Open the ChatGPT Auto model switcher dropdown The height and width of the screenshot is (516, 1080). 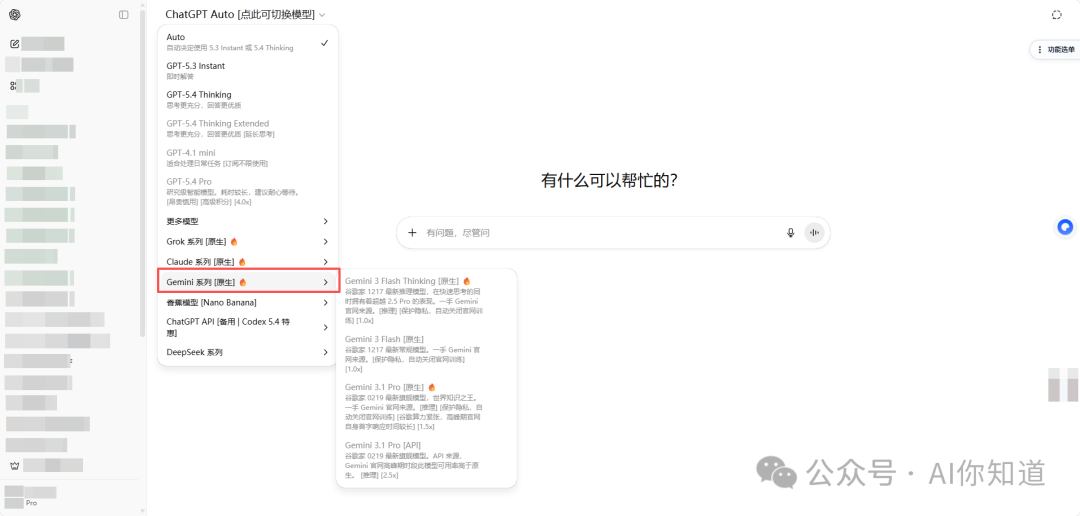coord(246,15)
